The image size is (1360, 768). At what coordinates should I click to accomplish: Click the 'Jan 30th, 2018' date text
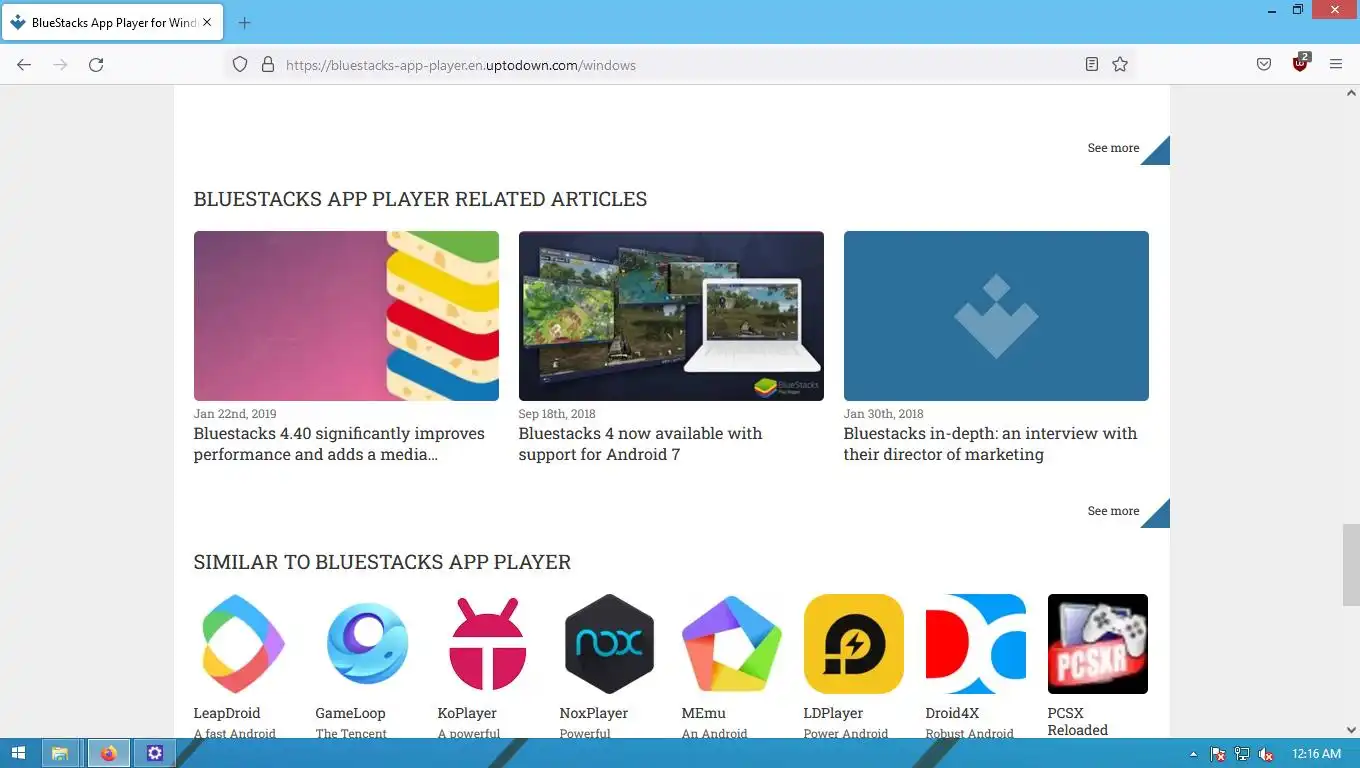tap(884, 414)
